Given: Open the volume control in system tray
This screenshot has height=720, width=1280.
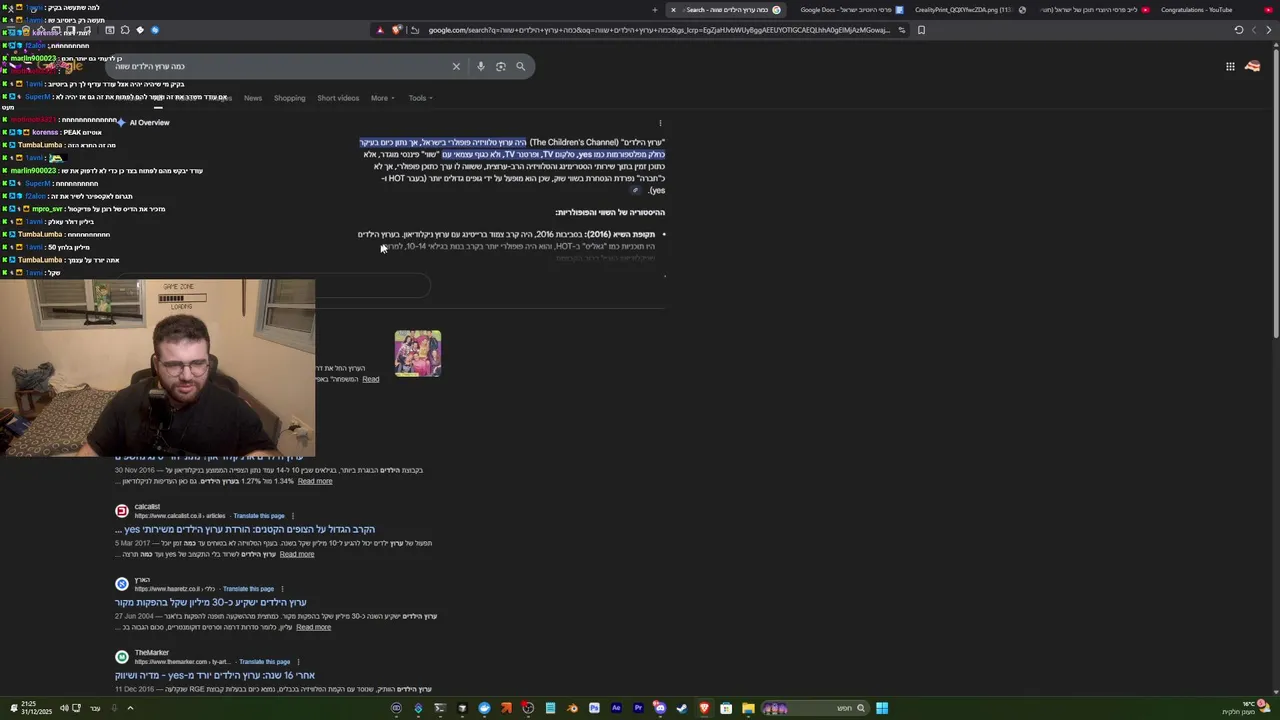Looking at the screenshot, I should click(64, 708).
